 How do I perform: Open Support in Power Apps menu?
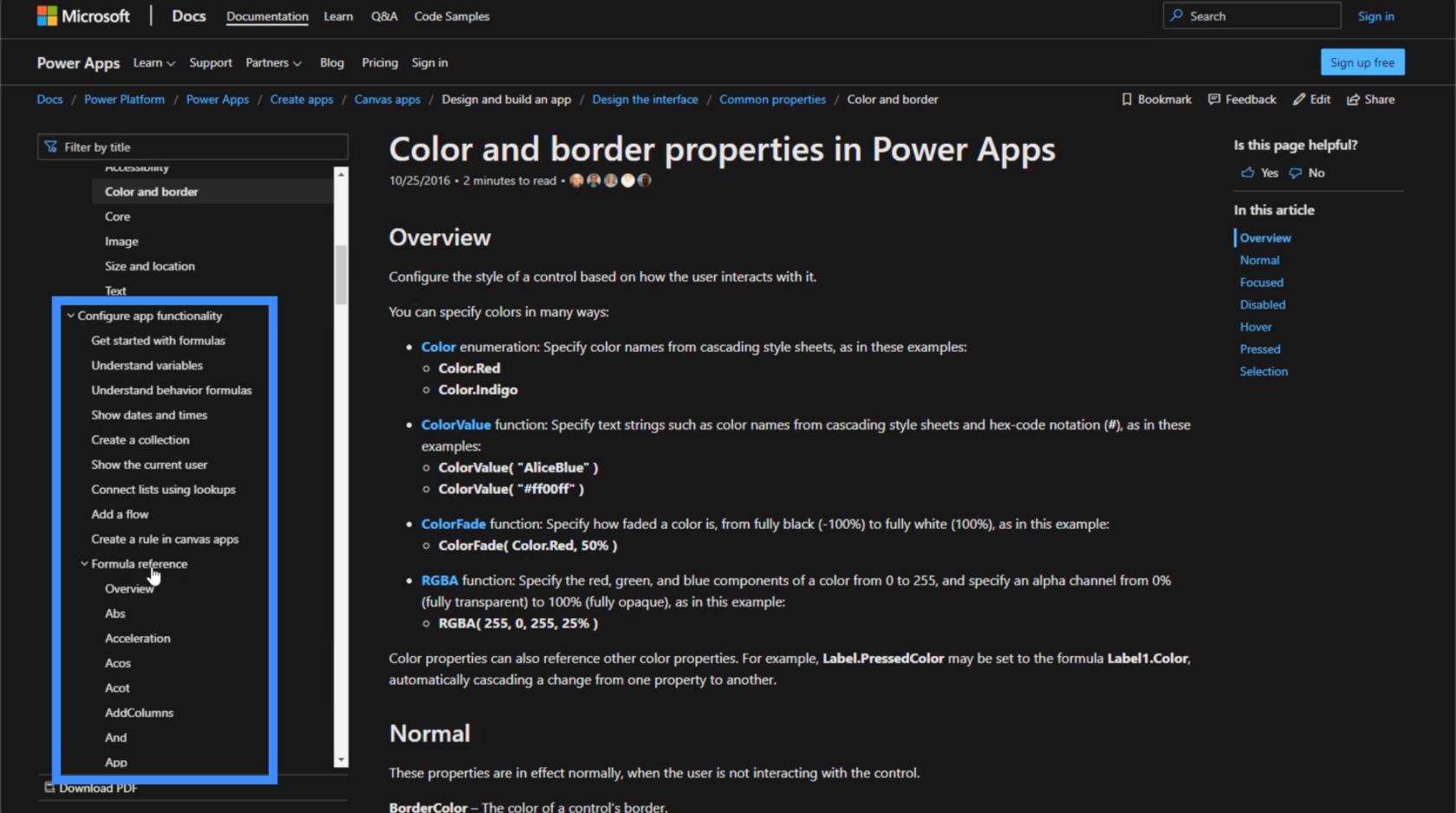point(211,62)
